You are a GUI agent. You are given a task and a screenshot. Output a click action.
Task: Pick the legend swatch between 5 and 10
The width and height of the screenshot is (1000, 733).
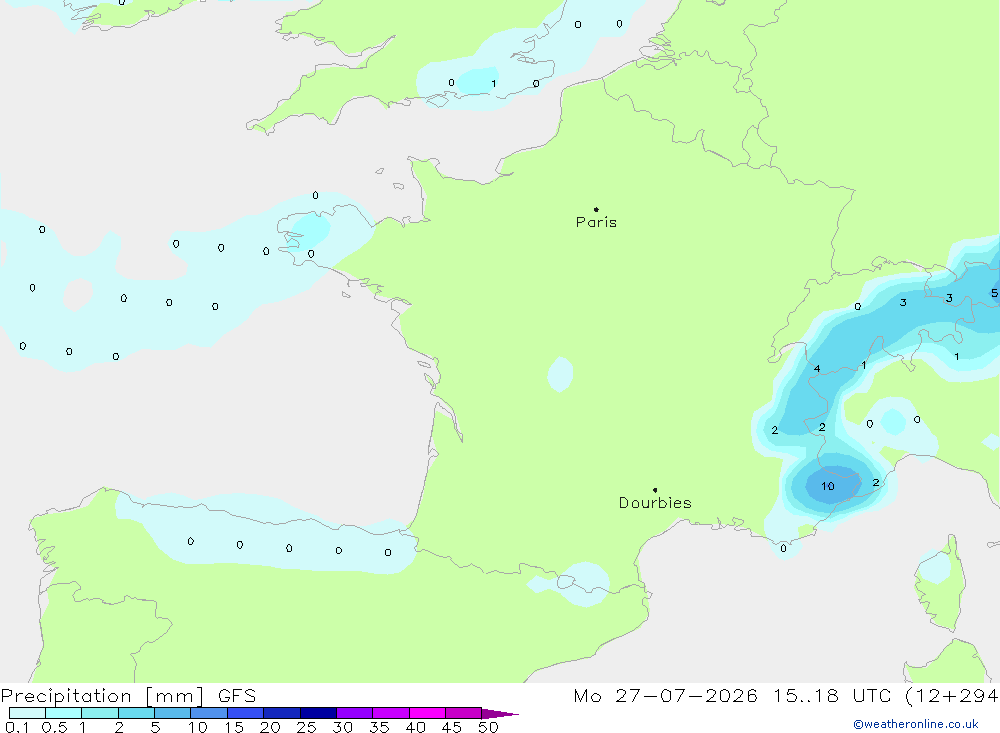point(173,713)
